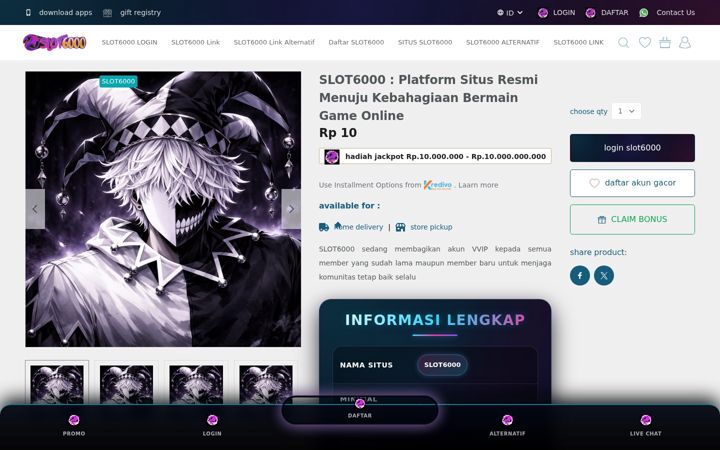Share product on X (Twitter)
The width and height of the screenshot is (720, 450).
tap(604, 276)
